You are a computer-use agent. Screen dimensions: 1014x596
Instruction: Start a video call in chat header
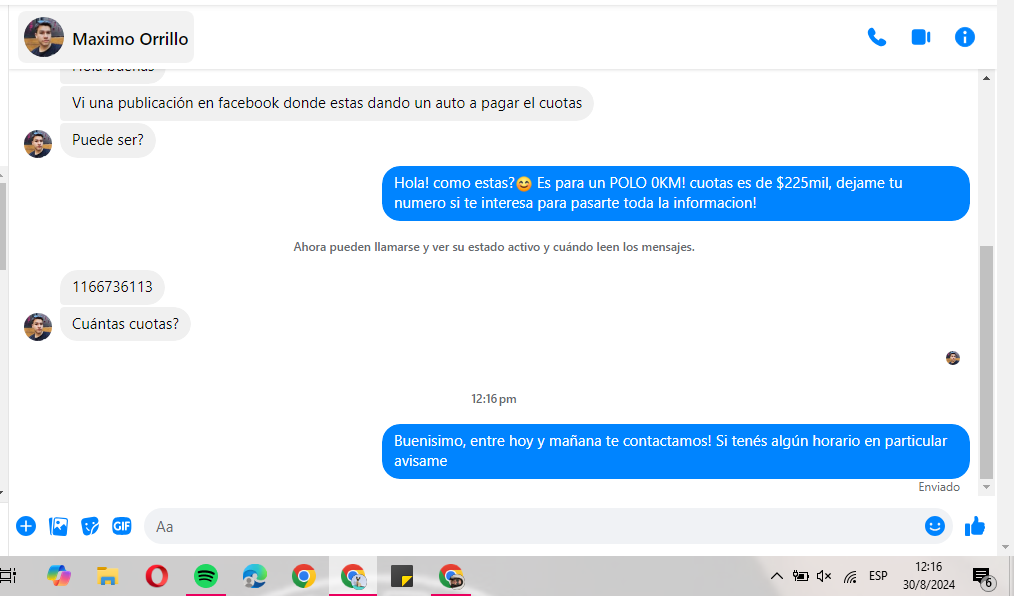(x=920, y=37)
